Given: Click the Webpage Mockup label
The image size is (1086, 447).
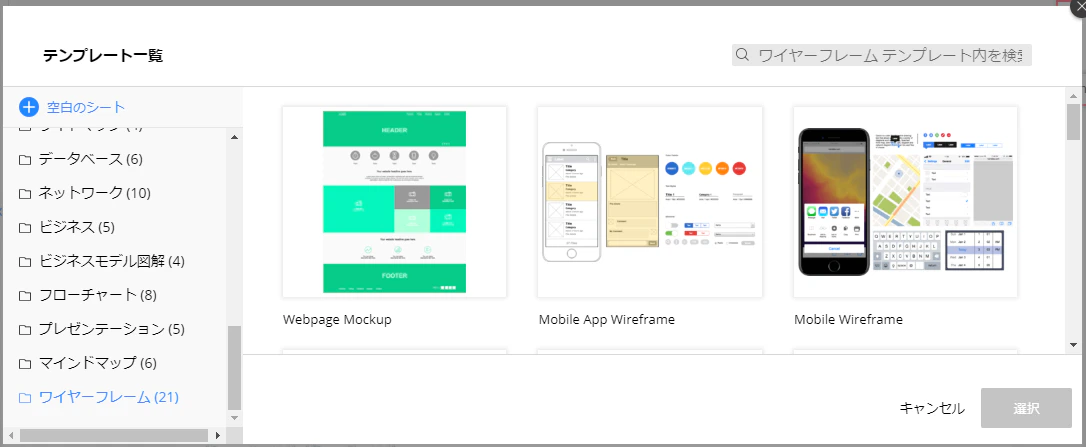Looking at the screenshot, I should coord(337,319).
